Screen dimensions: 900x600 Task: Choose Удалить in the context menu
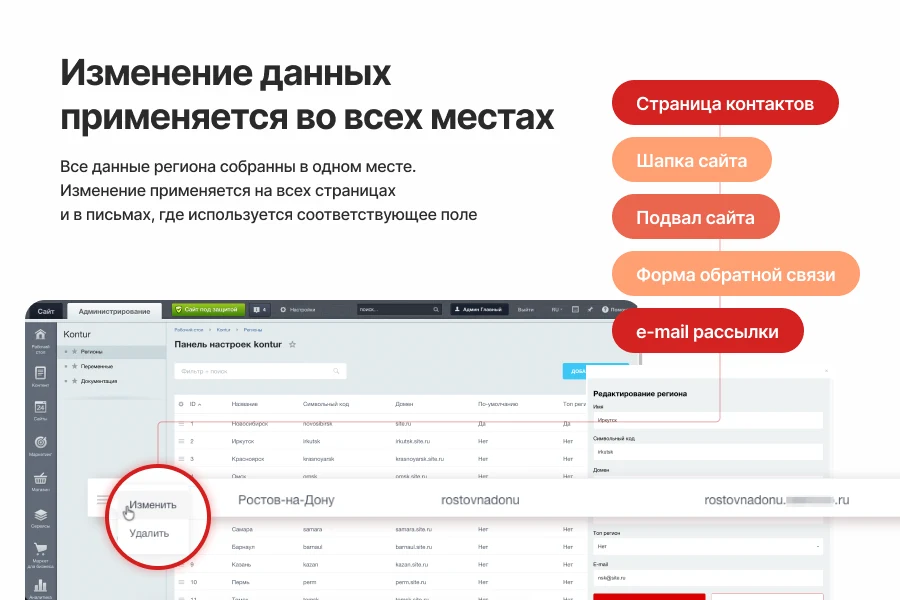[x=149, y=533]
